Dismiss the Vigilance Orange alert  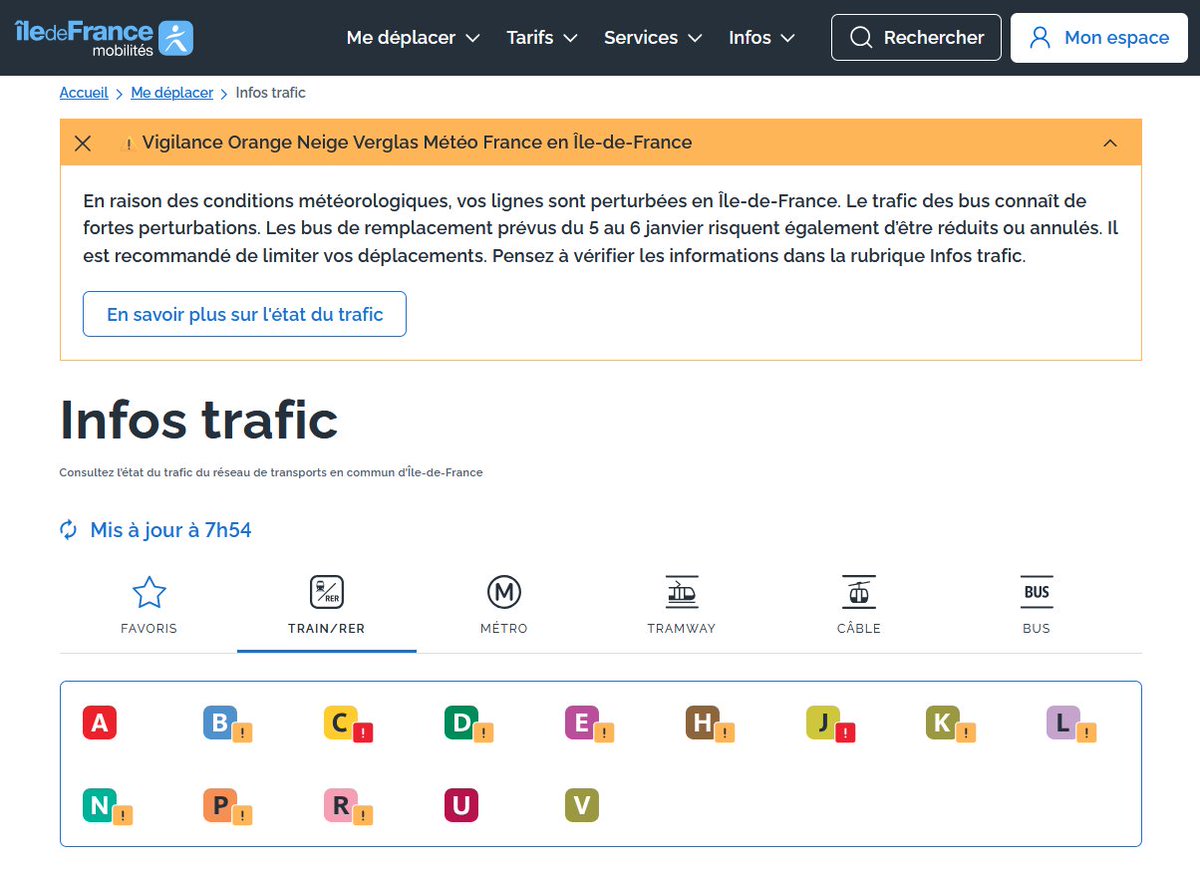pos(83,143)
